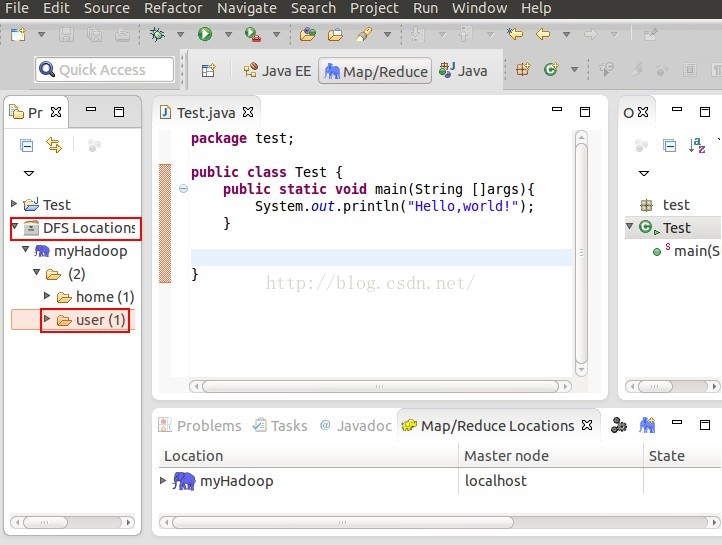Switch to the Tasks tab
Image resolution: width=722 pixels, height=545 pixels.
(x=280, y=425)
